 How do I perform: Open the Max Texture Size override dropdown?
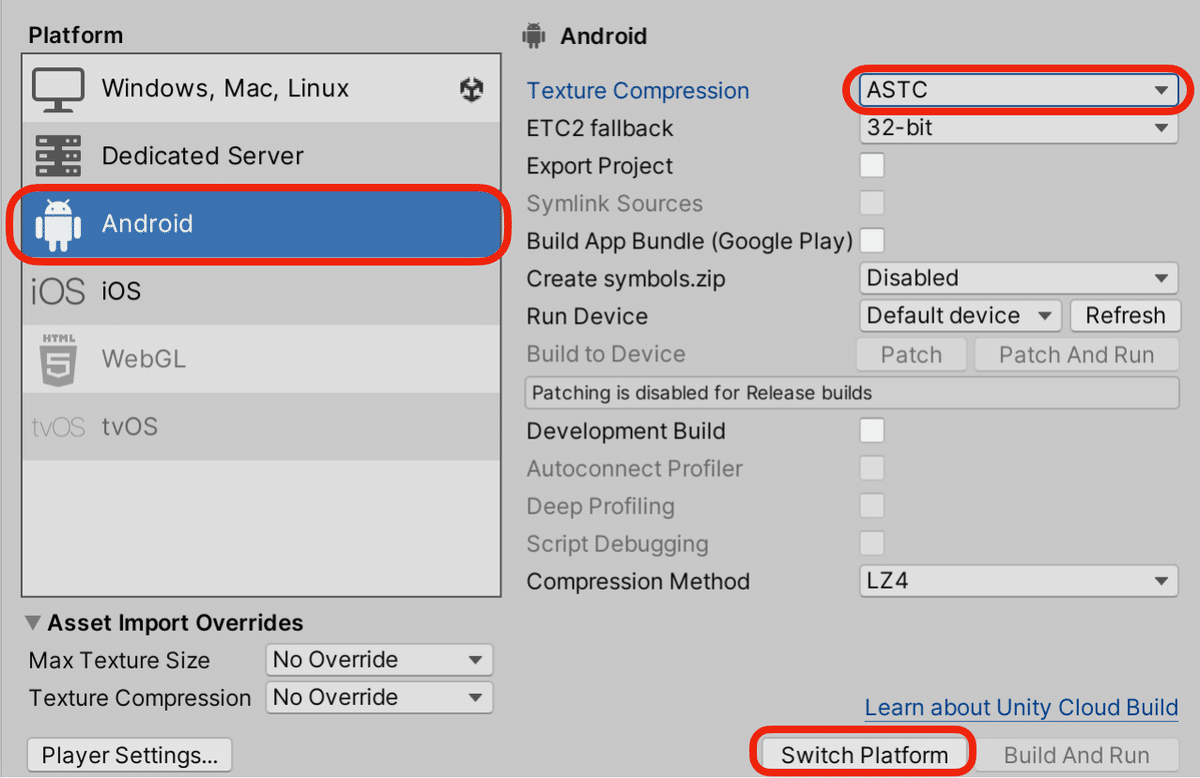(379, 660)
